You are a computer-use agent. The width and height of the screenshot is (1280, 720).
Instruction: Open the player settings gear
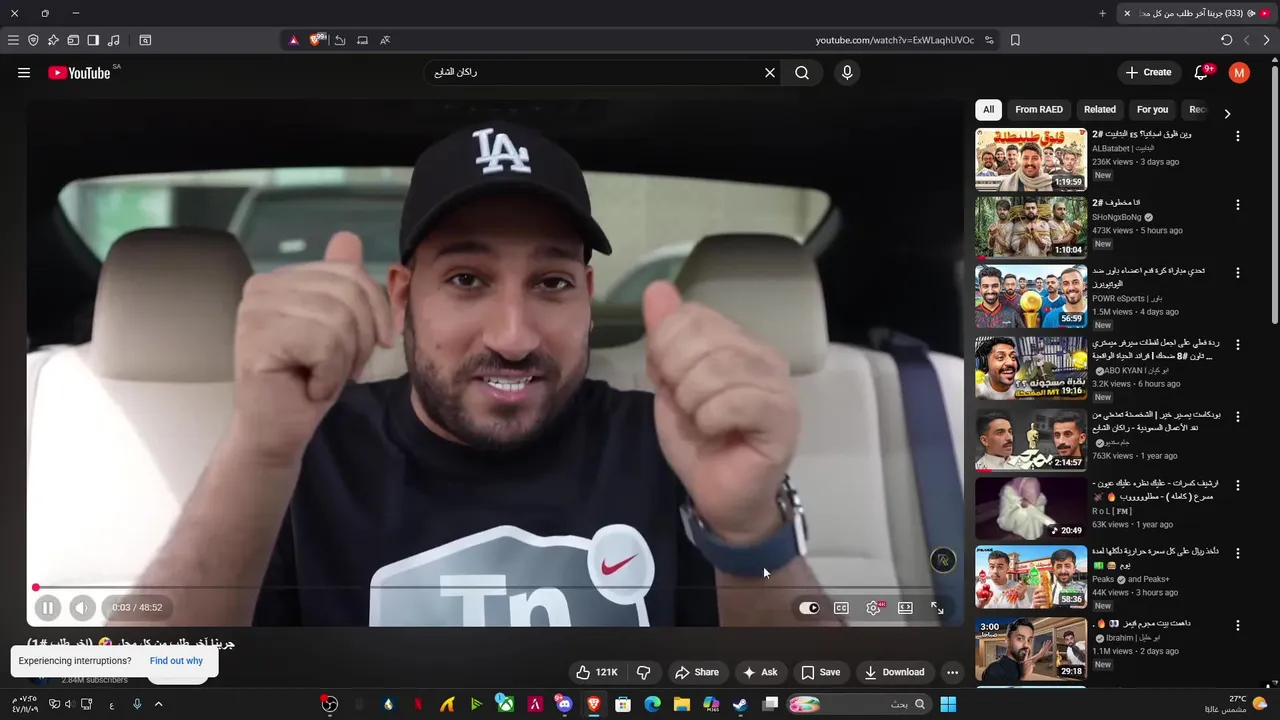point(874,608)
